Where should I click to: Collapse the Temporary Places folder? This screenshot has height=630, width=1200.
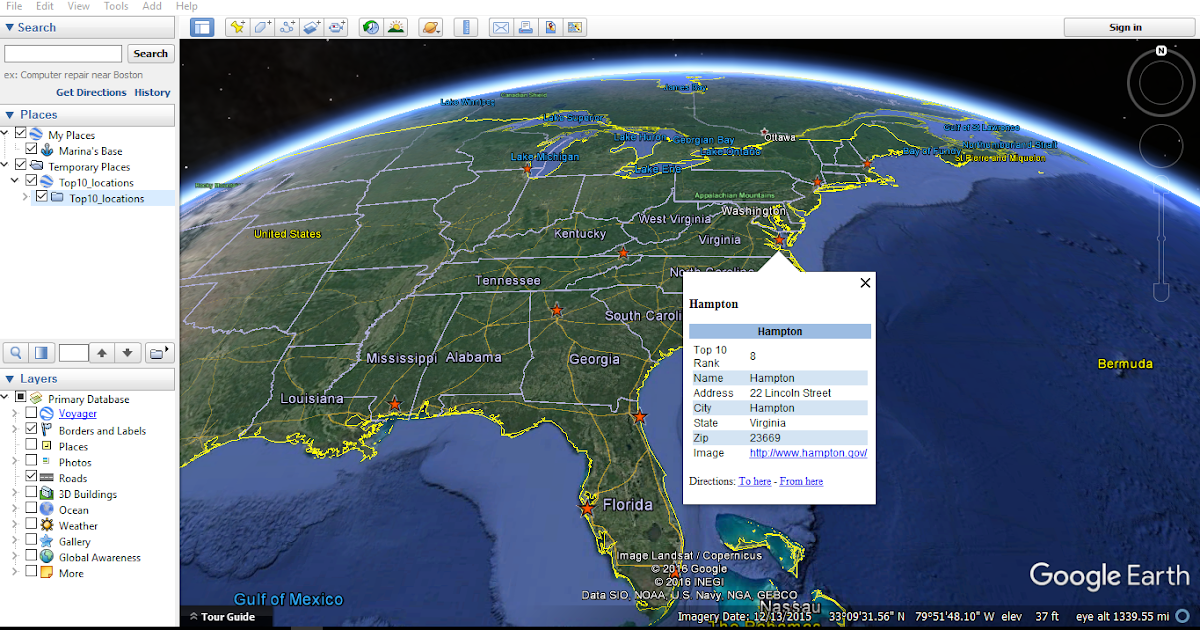(x=7, y=166)
